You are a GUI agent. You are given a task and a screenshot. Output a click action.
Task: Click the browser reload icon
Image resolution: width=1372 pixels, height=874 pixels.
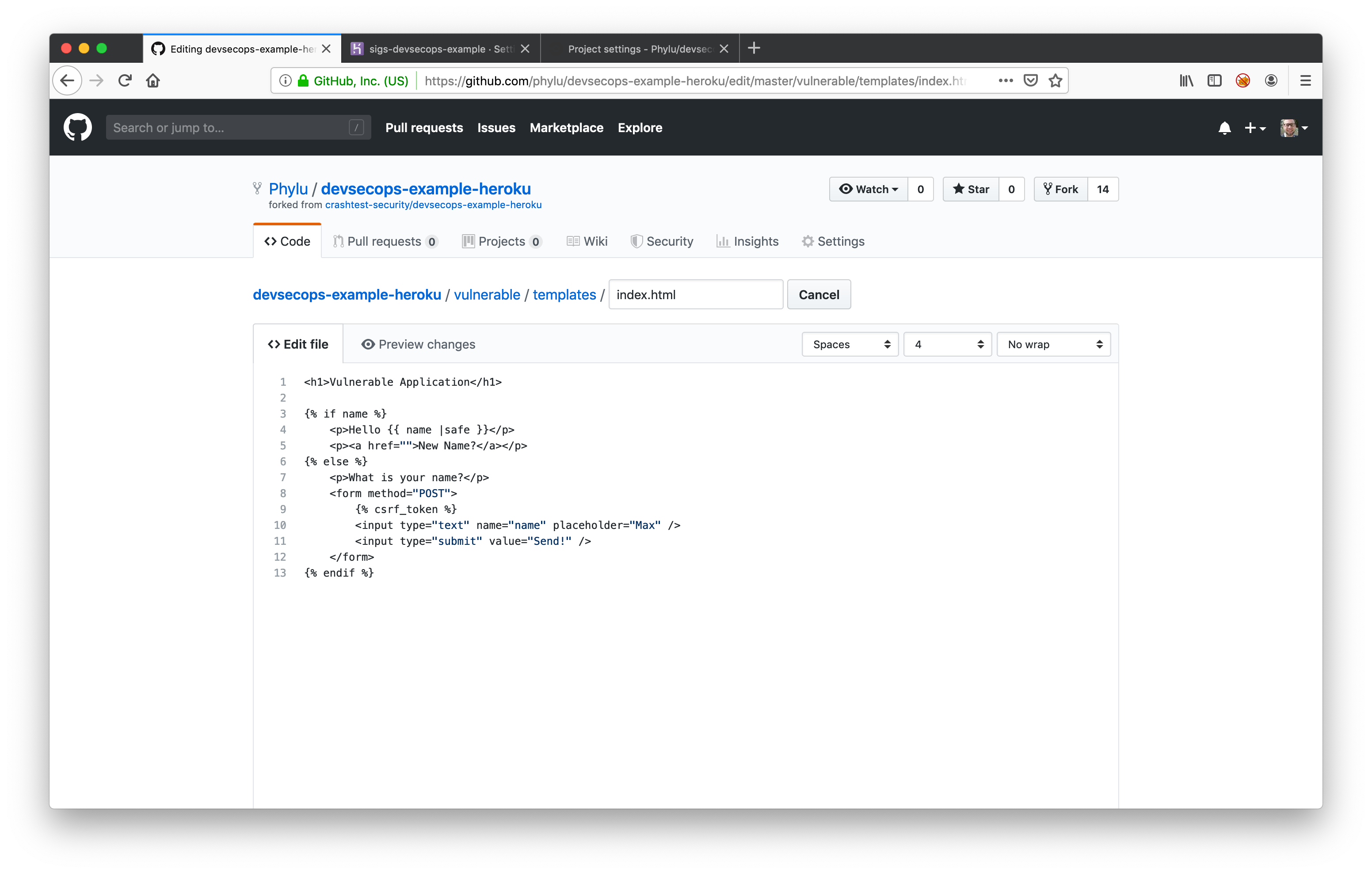click(126, 80)
